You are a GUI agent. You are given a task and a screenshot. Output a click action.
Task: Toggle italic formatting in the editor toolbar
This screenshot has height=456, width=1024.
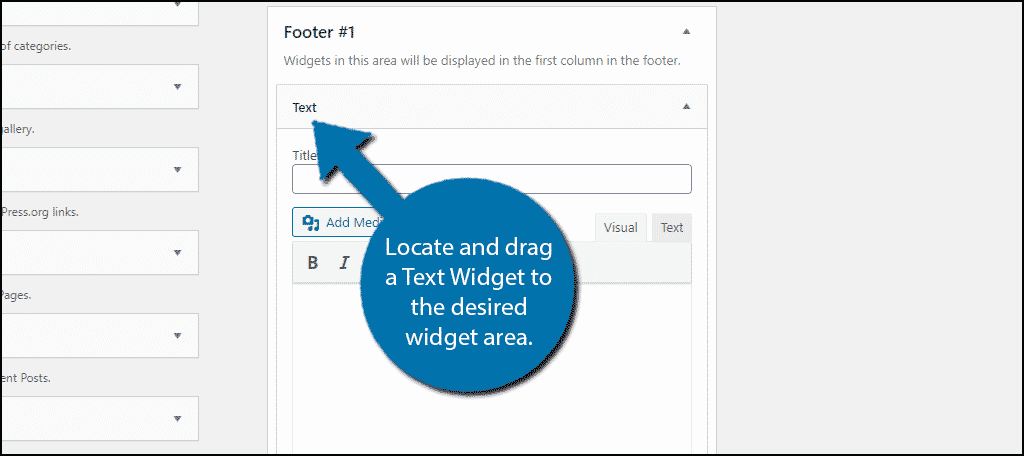click(x=344, y=263)
